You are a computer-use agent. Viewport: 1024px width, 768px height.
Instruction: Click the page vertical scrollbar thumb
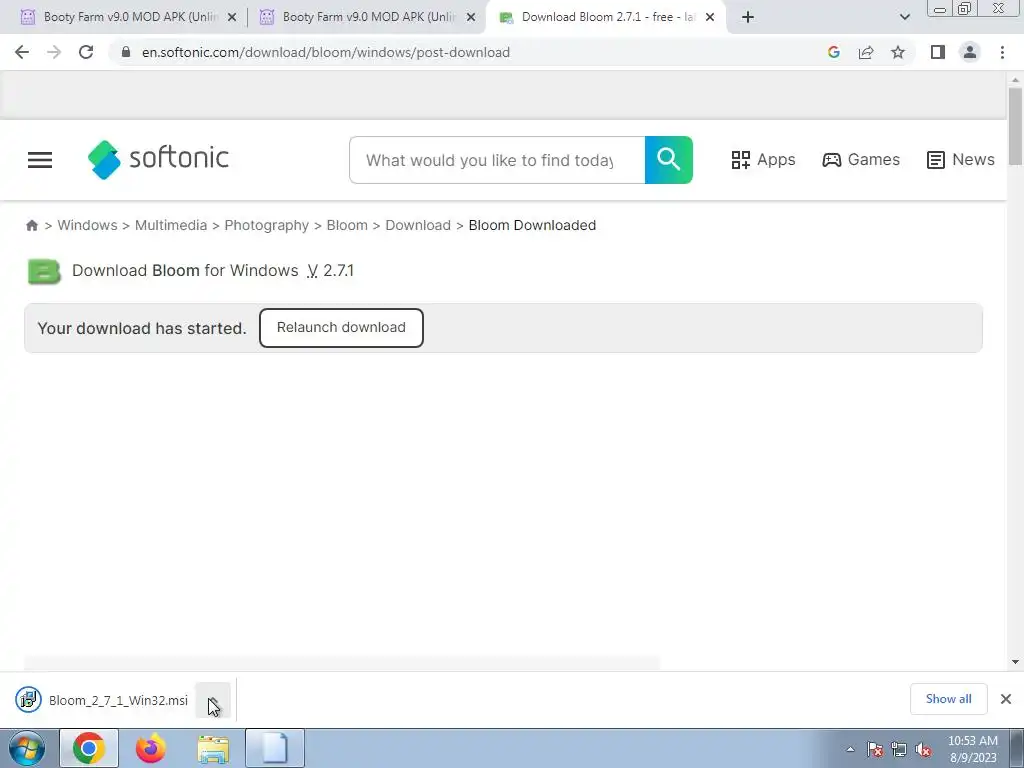pos(1015,127)
